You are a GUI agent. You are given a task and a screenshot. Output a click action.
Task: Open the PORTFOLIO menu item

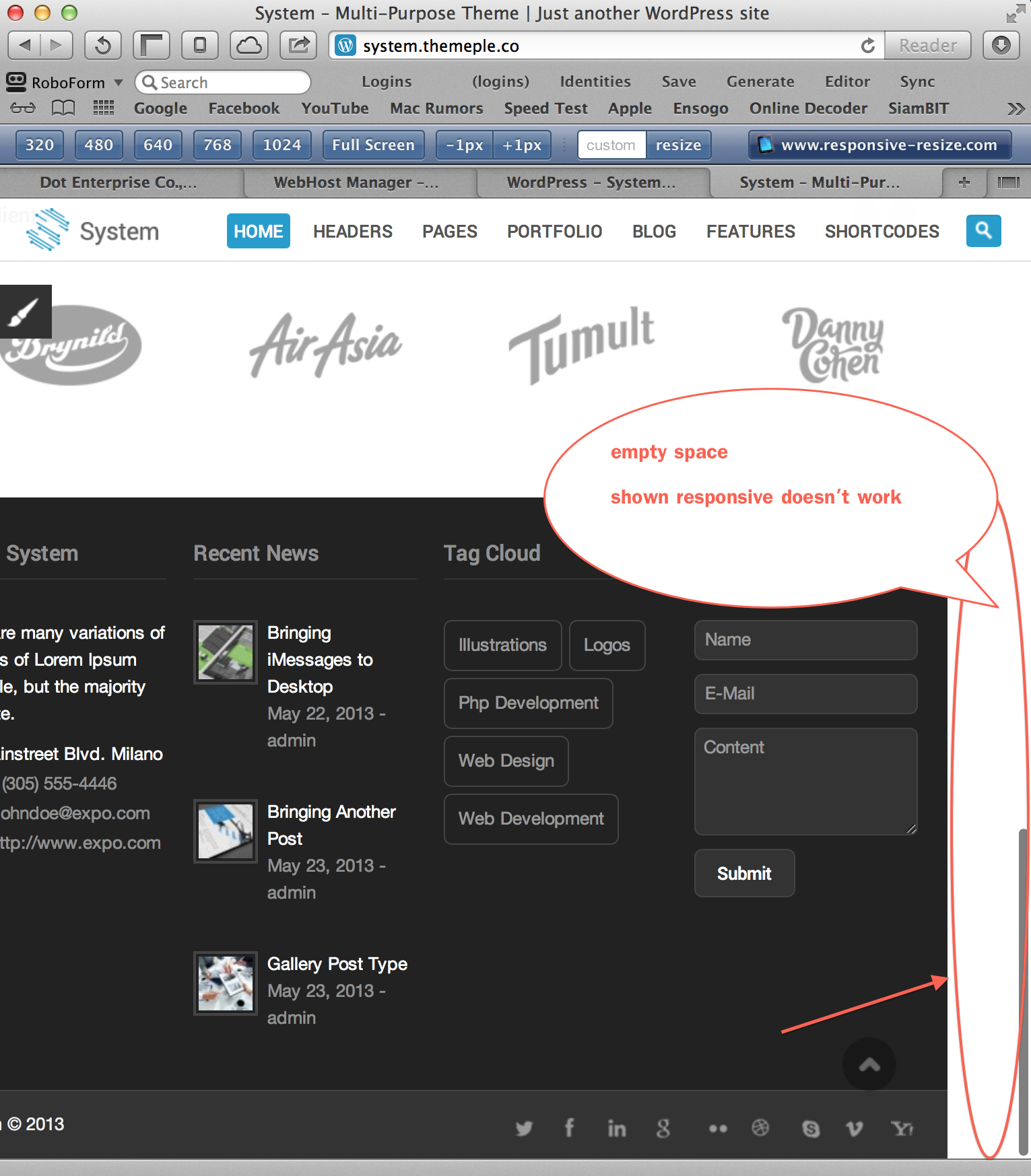tap(555, 231)
